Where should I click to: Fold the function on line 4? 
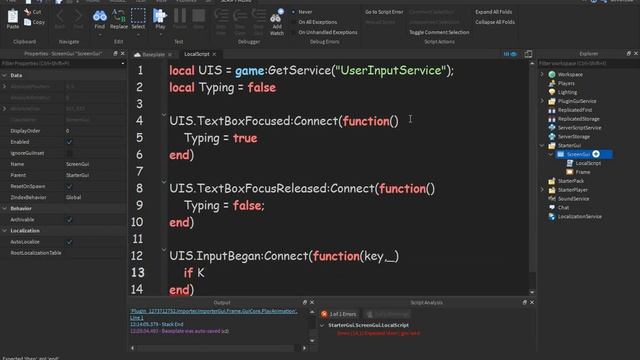pos(164,116)
